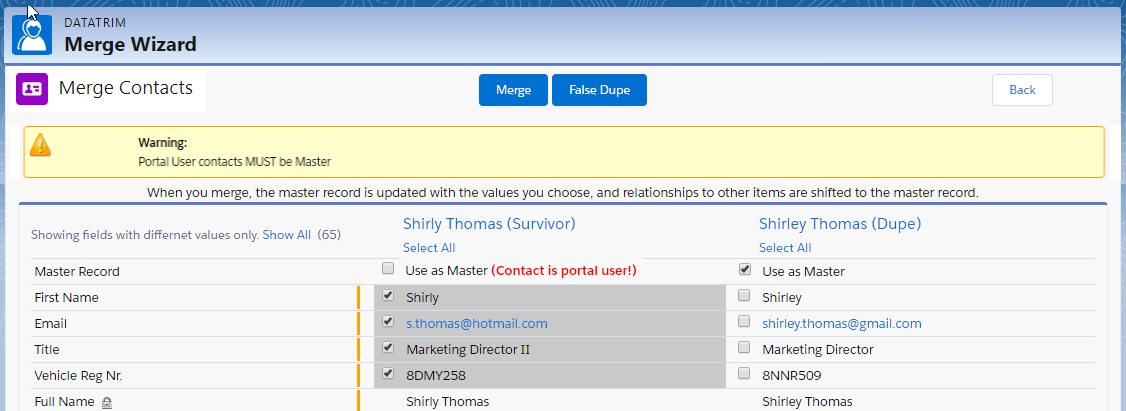
Task: Tick the shirley.thomas@gmail.com email checkbox
Action: tap(745, 321)
